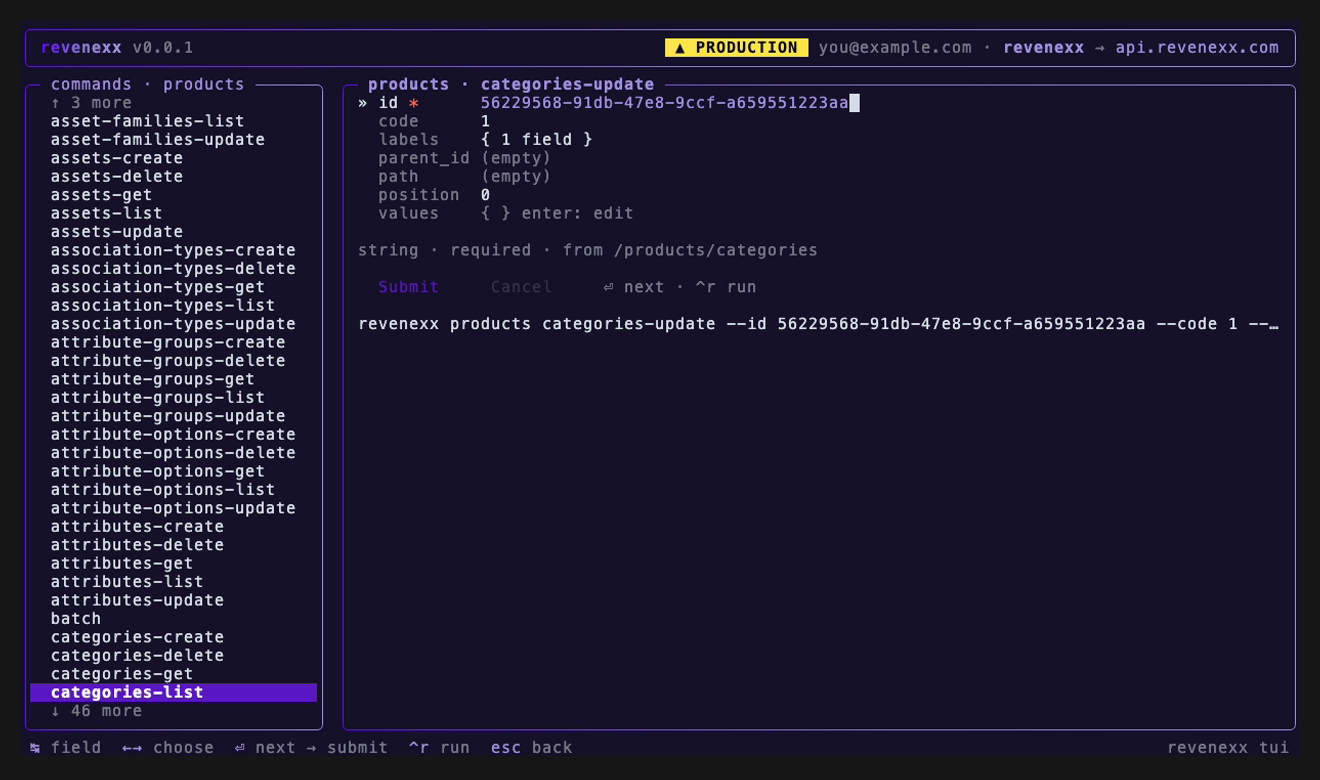Click the PRODUCTION warning badge
Image resolution: width=1320 pixels, height=780 pixels.
coord(736,48)
